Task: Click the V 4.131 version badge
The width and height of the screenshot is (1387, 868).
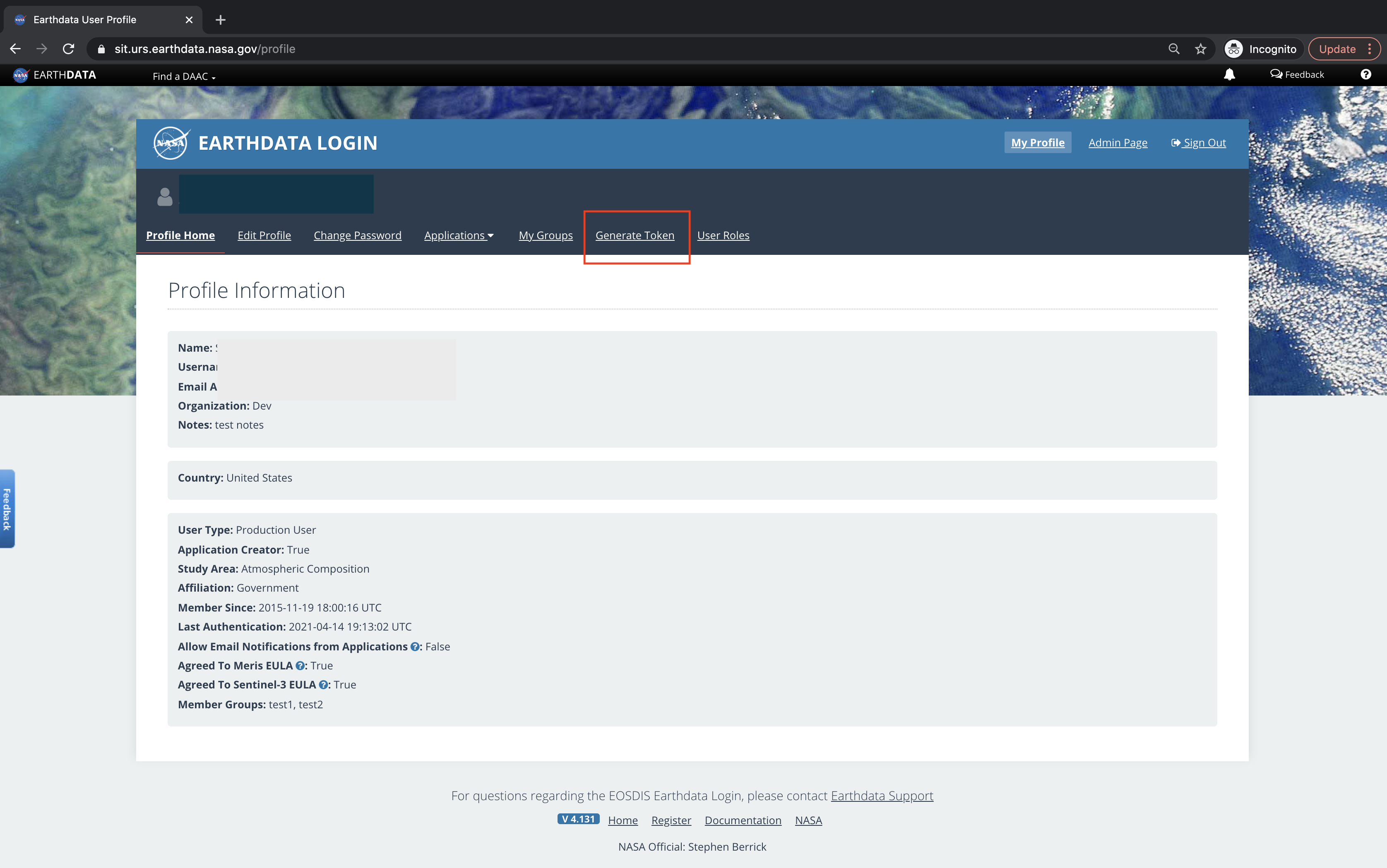Action: point(578,819)
